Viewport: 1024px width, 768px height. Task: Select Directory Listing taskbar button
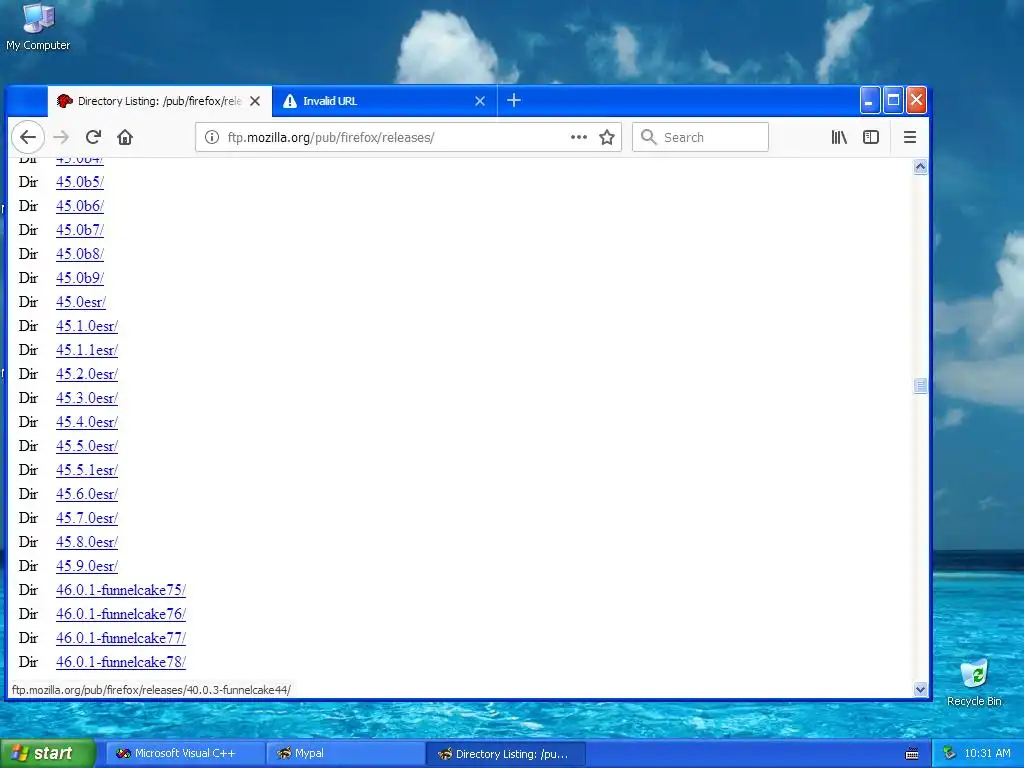coord(505,754)
